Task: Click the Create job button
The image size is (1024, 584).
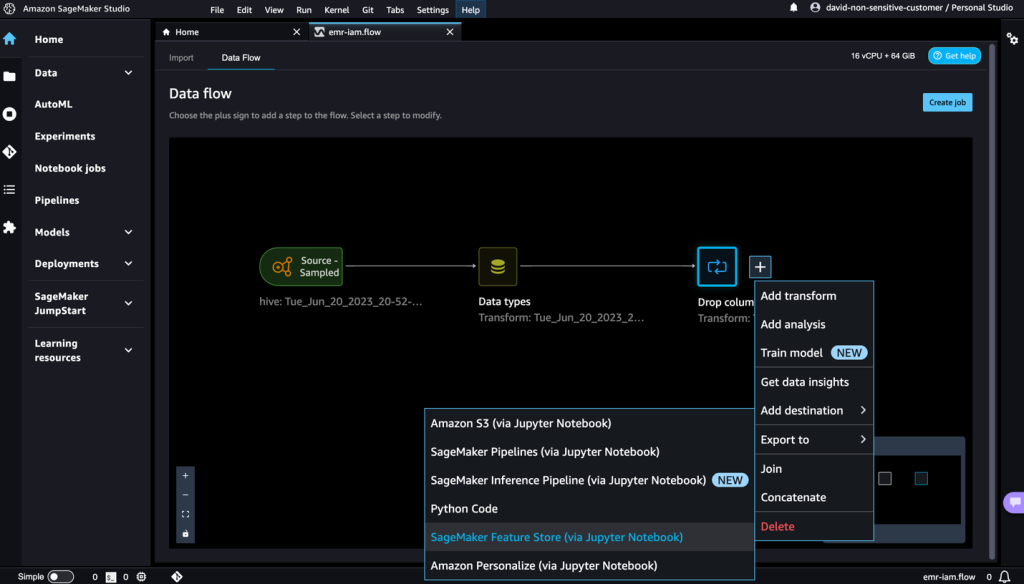Action: click(x=947, y=103)
